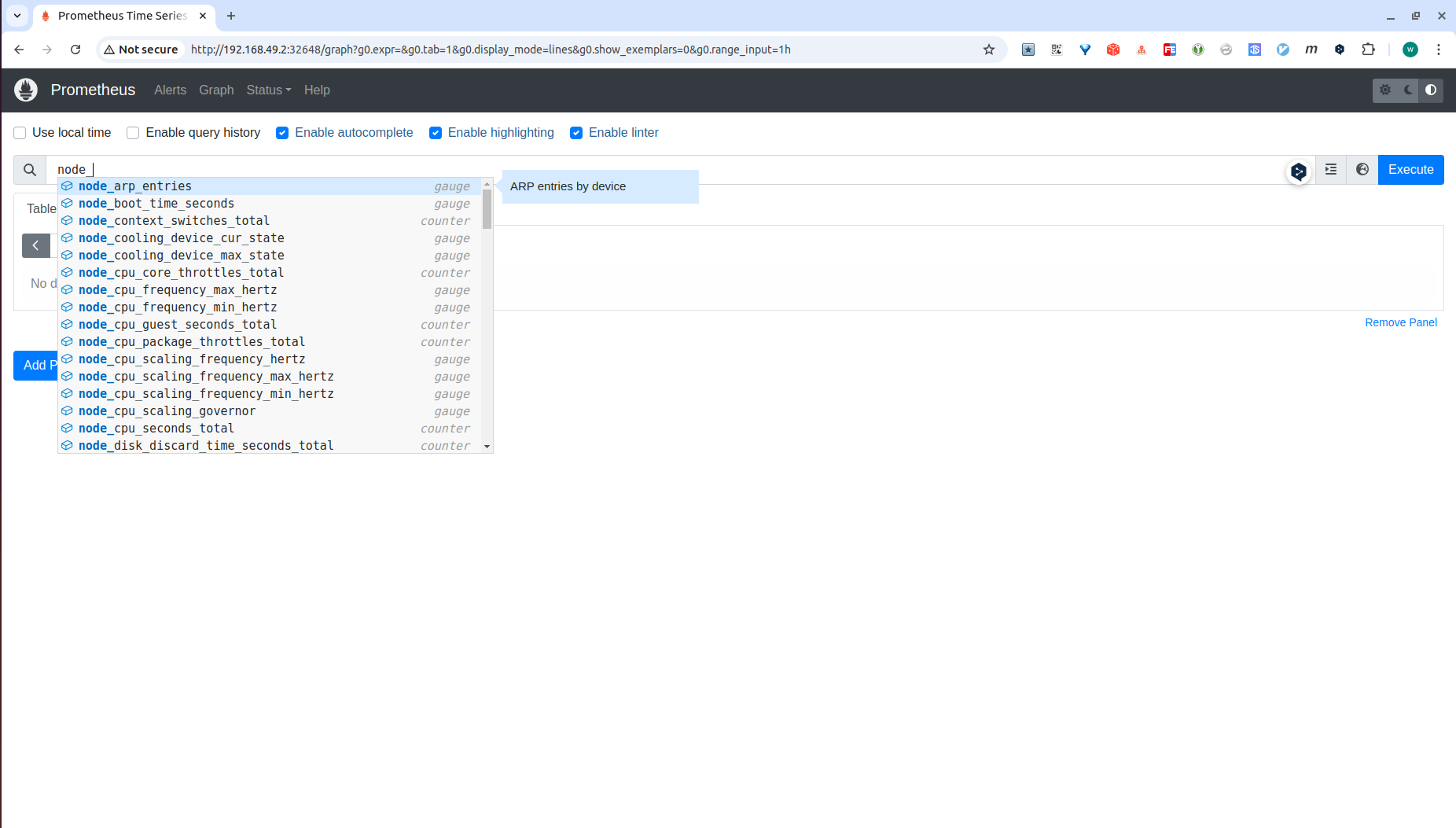Screen dimensions: 1456x828
Task: Select the node_cooling_device_max_state suggestion
Action: pos(270,256)
